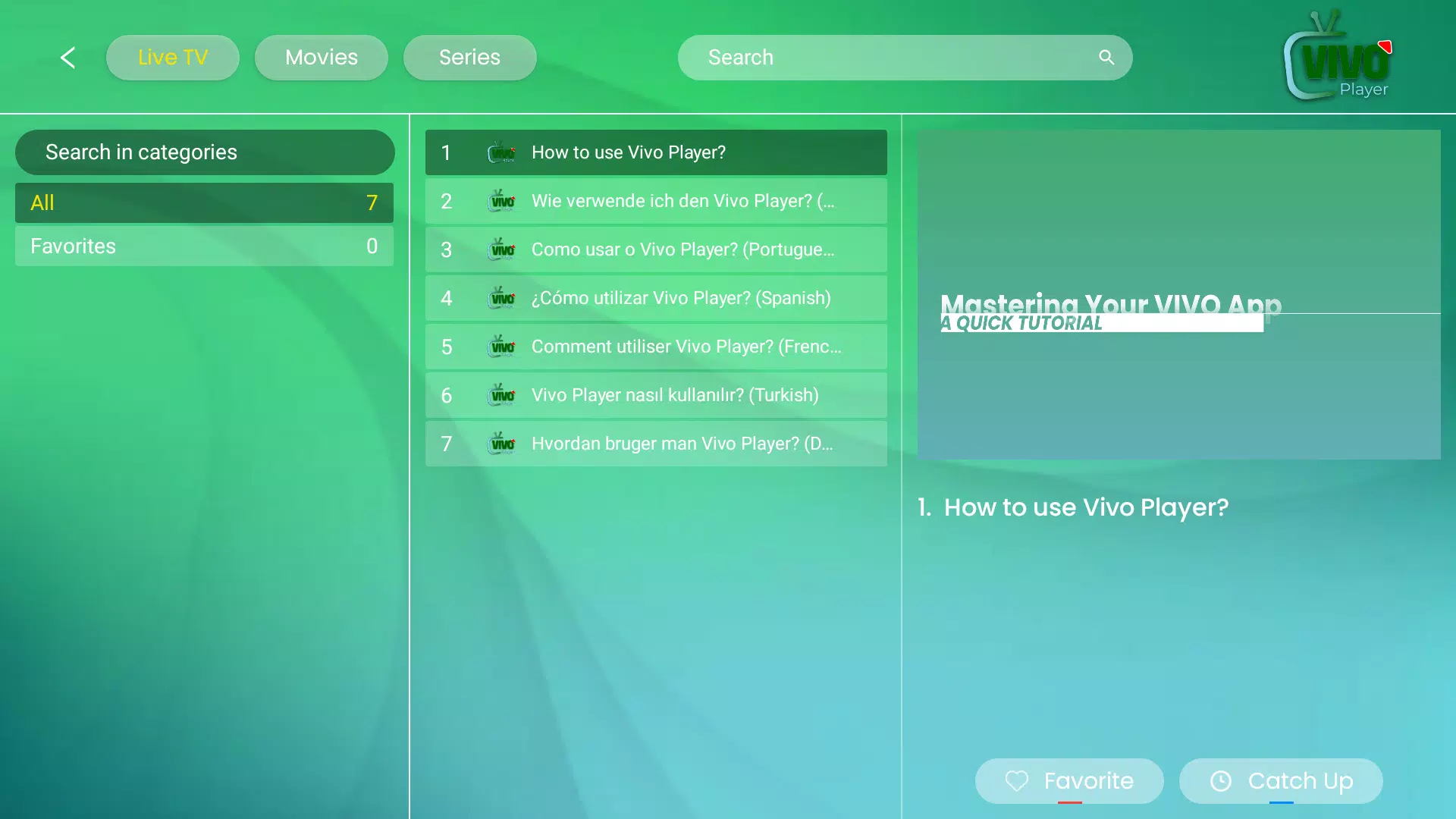
Task: Select 'Hvordan bruger man Vivo Player?' channel
Action: (x=656, y=444)
